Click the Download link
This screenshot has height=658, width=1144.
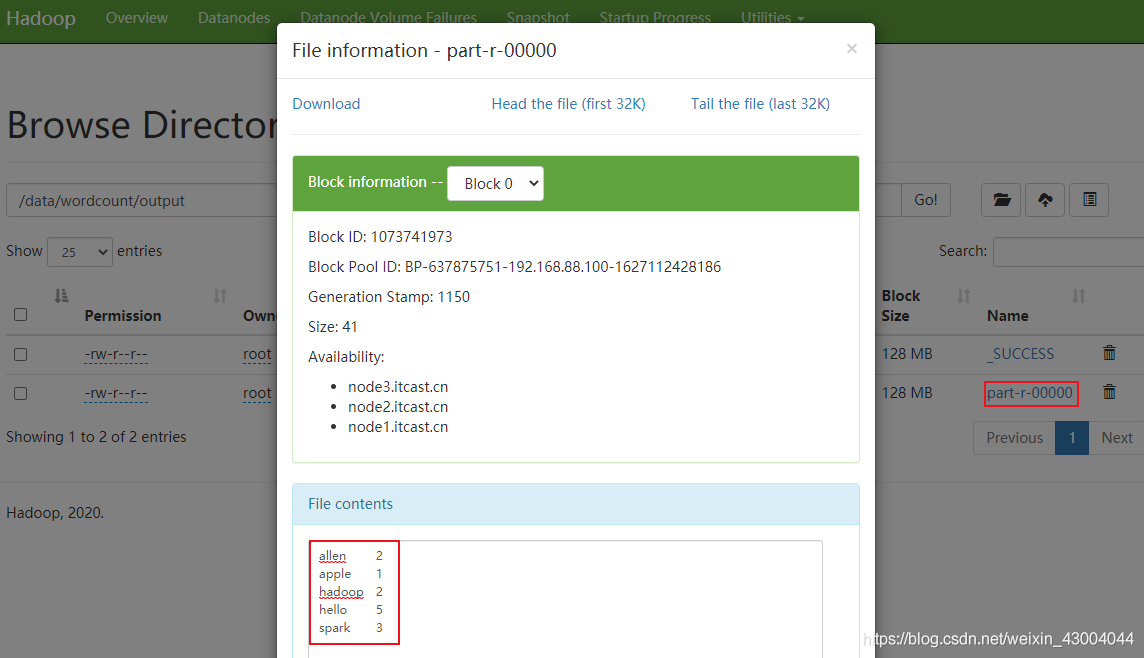pos(326,104)
